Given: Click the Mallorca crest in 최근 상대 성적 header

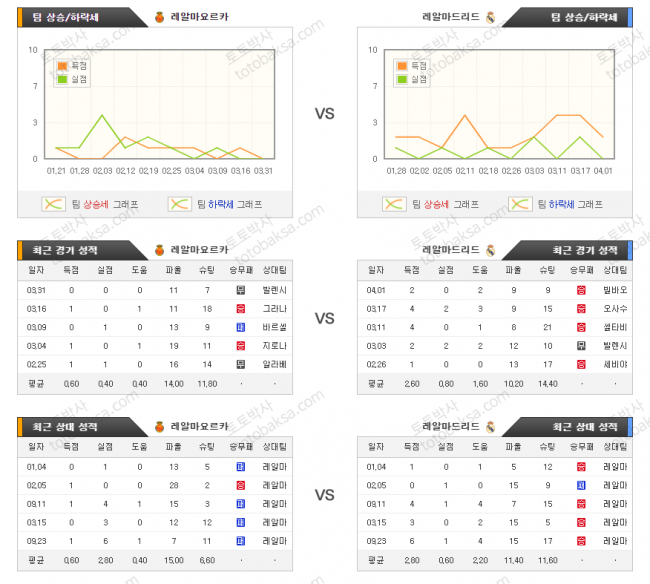Looking at the screenshot, I should 160,426.
